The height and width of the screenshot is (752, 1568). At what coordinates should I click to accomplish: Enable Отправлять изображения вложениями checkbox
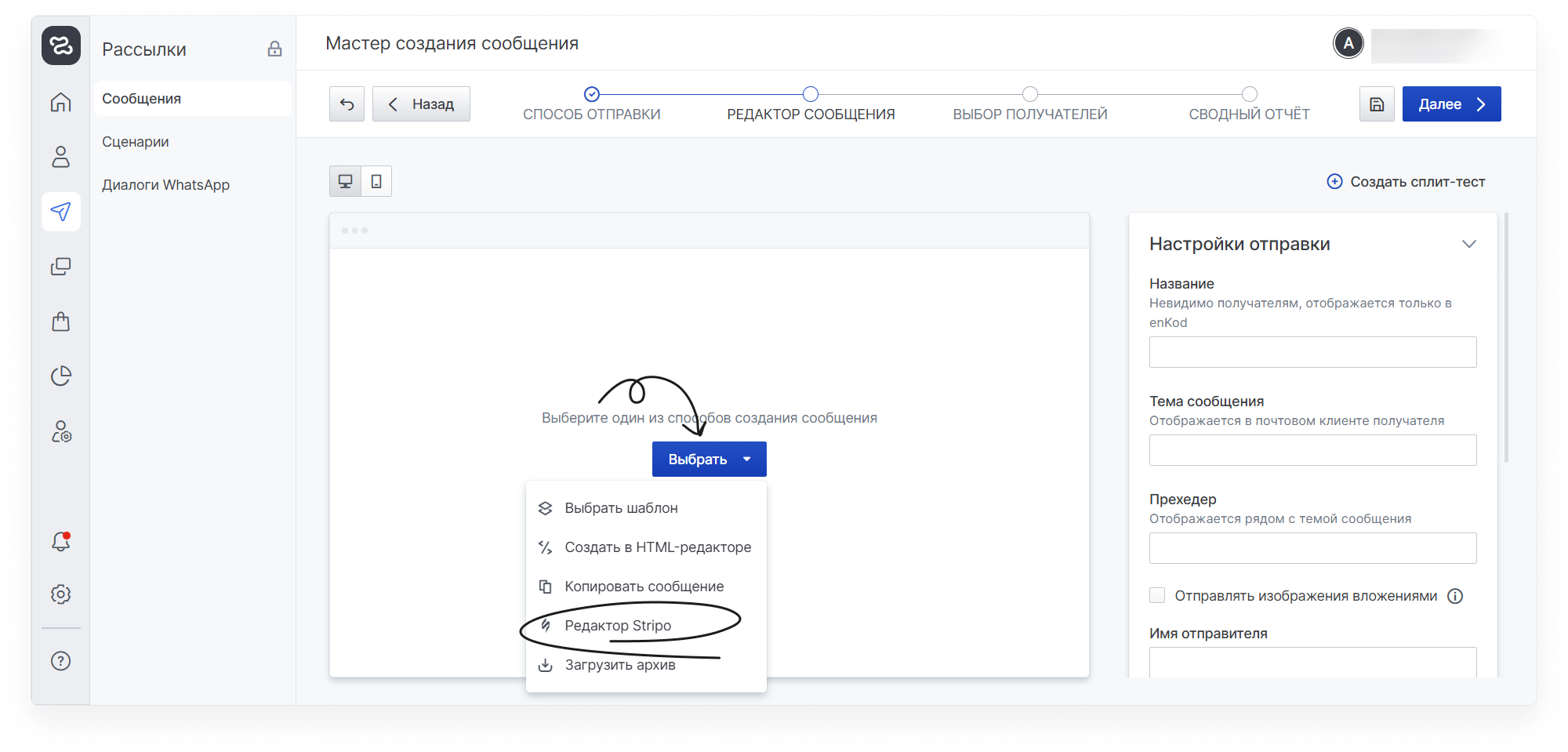1157,595
